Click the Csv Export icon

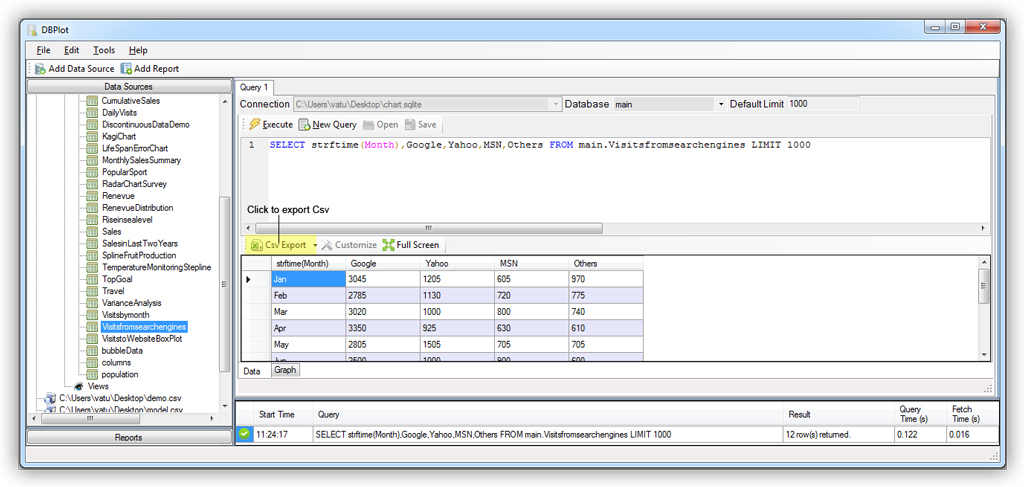tap(257, 245)
